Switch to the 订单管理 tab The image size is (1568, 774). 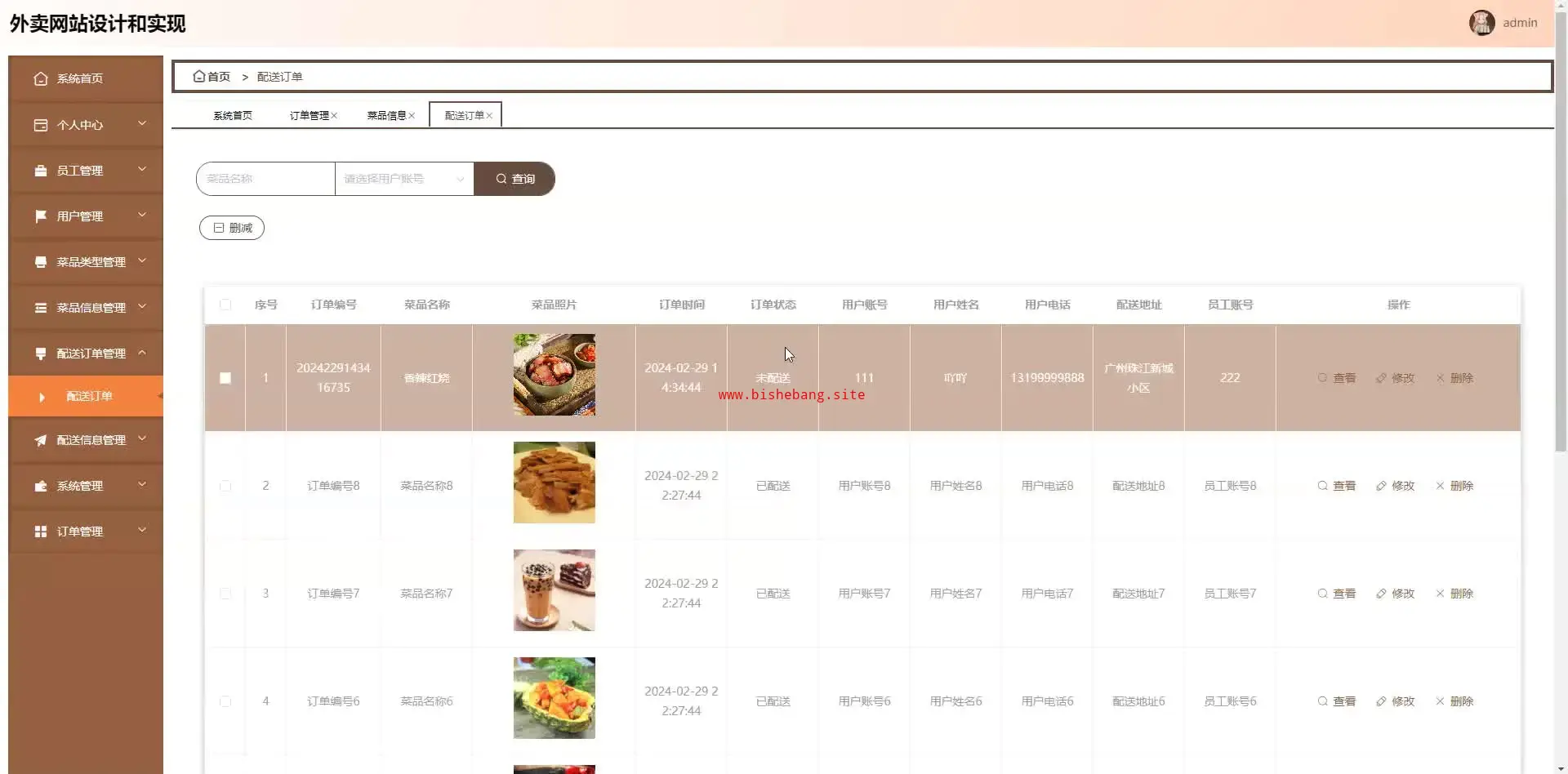point(310,116)
